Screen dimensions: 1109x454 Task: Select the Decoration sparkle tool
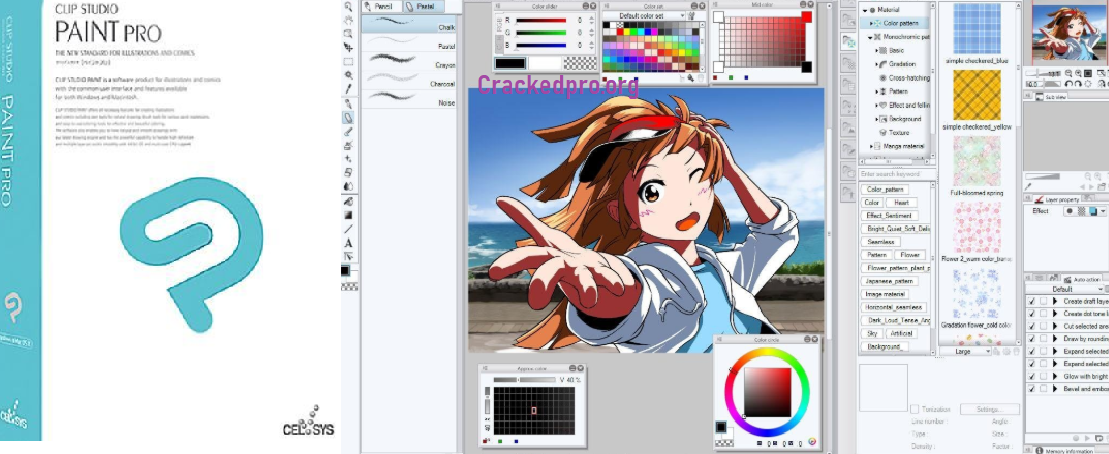[348, 159]
